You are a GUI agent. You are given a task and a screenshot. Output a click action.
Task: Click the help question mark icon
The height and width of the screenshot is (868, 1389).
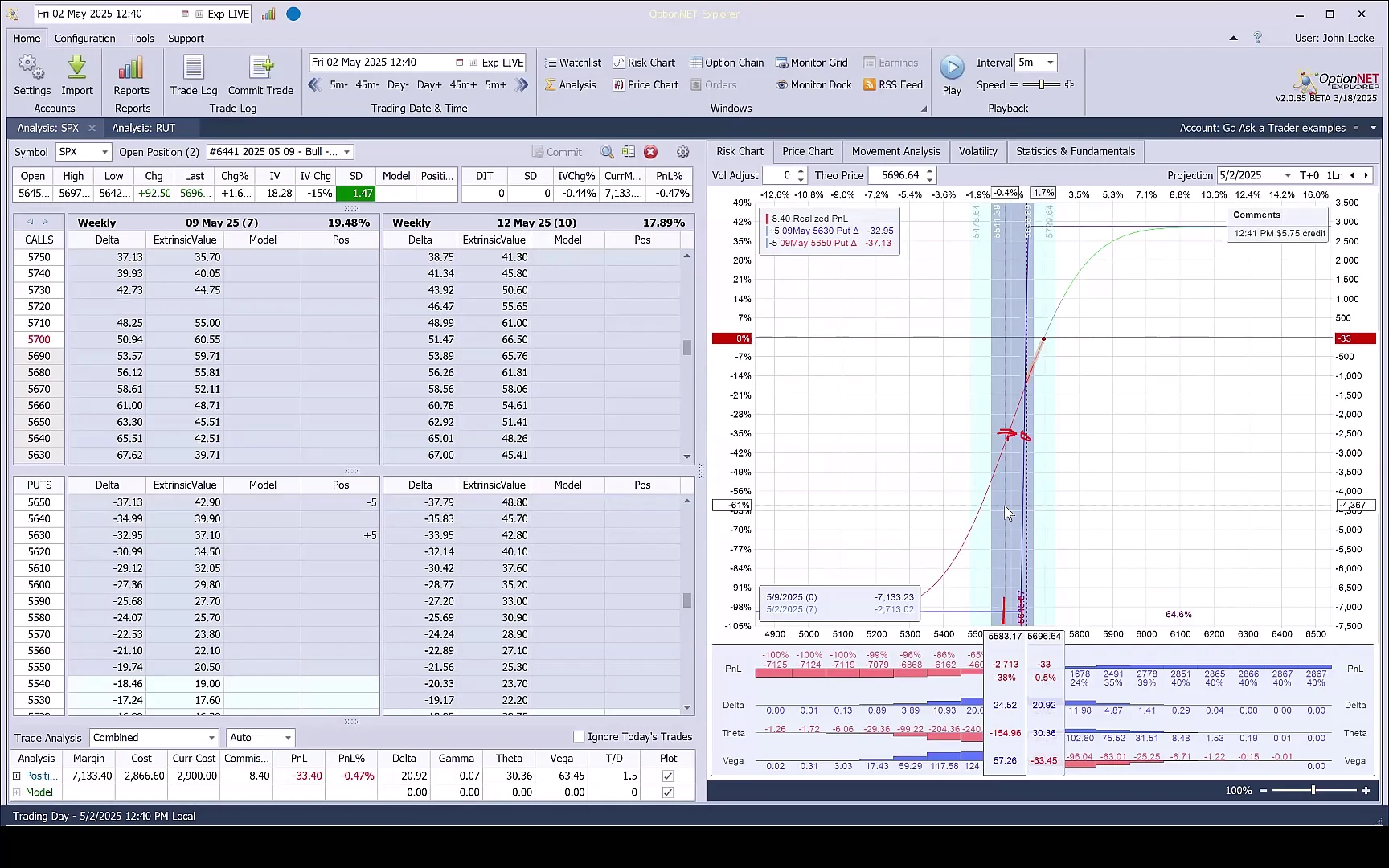click(x=1258, y=38)
